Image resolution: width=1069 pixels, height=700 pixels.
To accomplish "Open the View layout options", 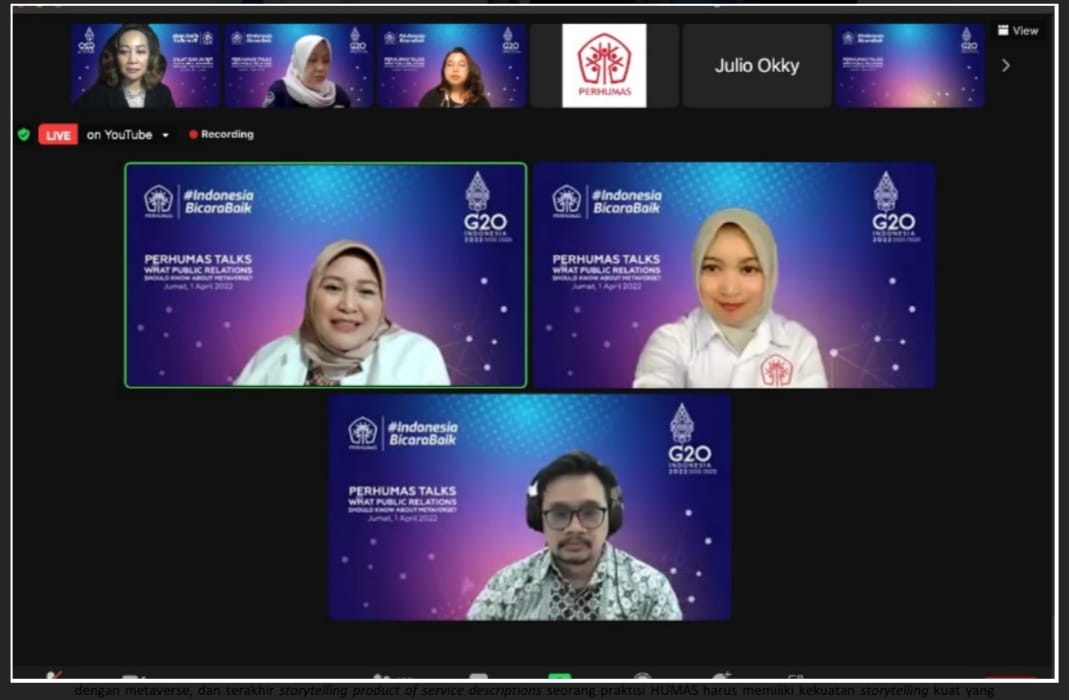I will point(1018,31).
